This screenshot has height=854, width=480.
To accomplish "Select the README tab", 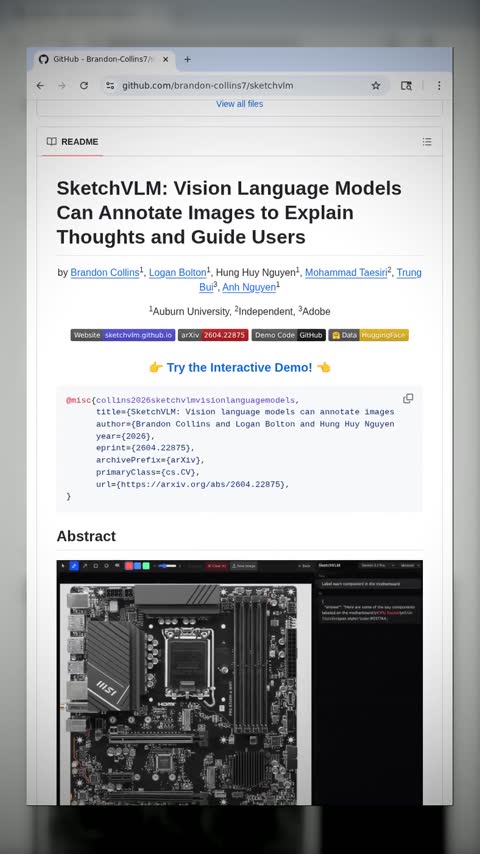I will (x=72, y=142).
